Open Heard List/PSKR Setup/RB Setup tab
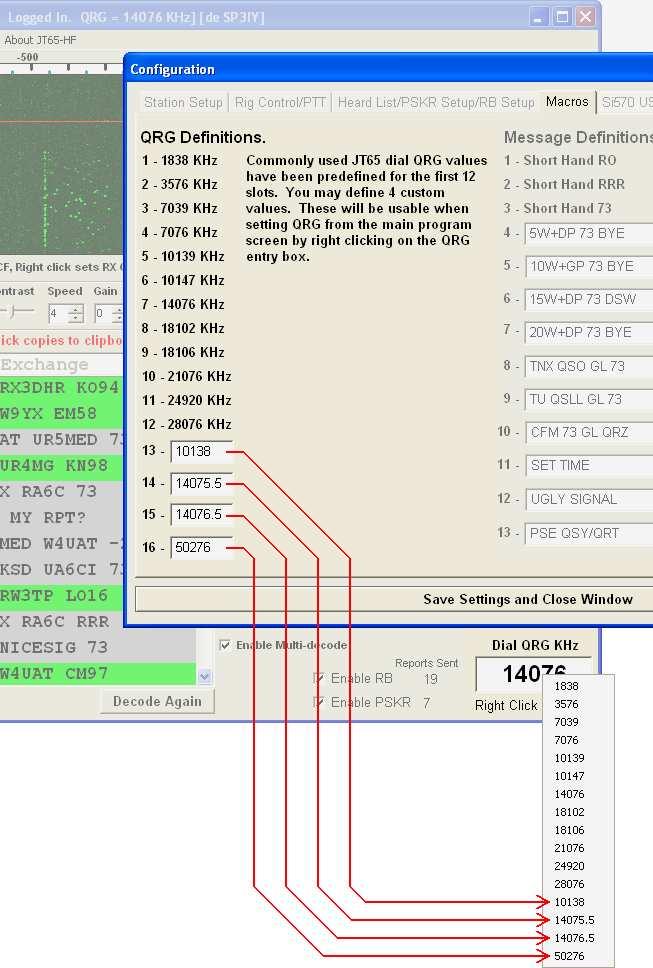 click(436, 102)
